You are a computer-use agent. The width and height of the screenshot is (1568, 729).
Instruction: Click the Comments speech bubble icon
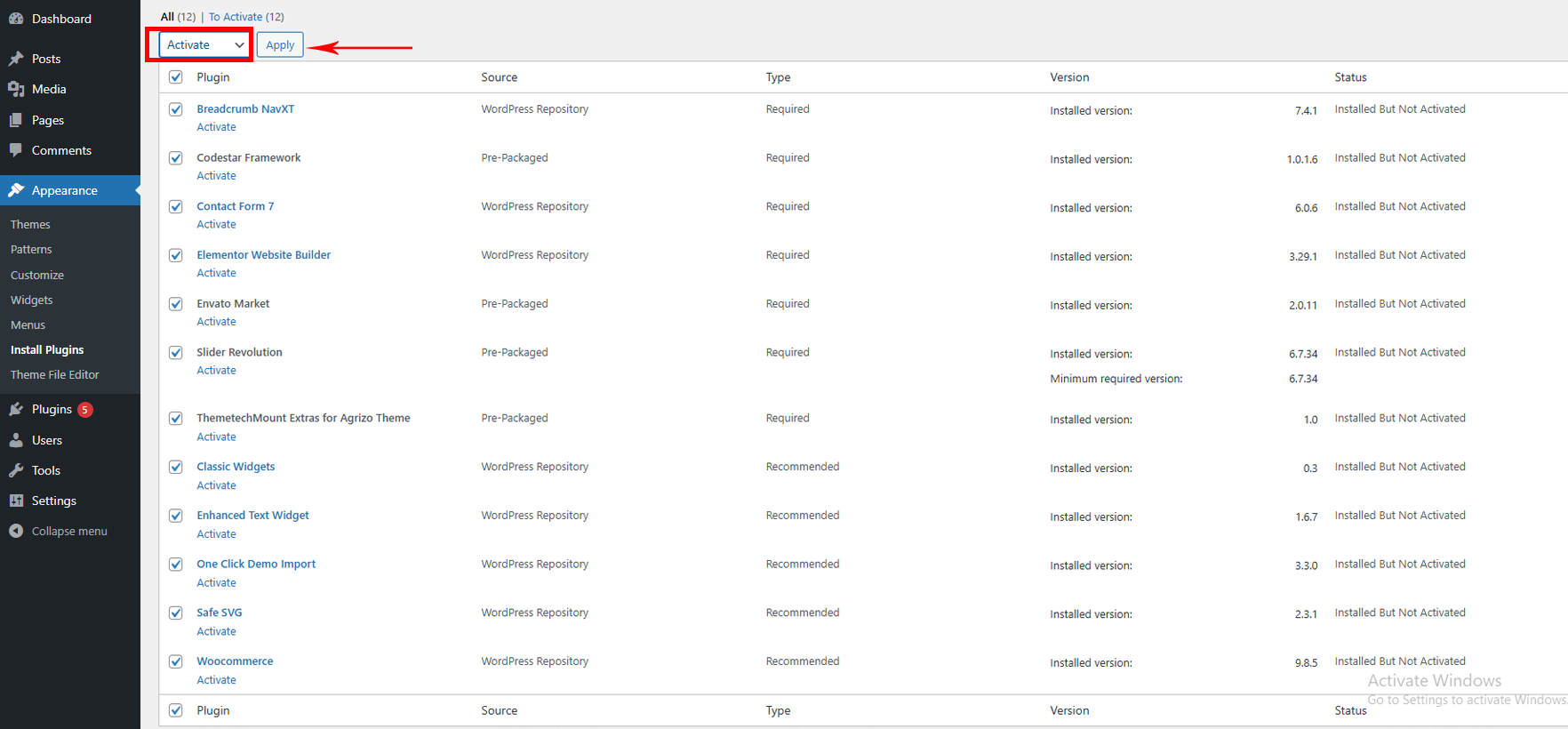tap(16, 150)
